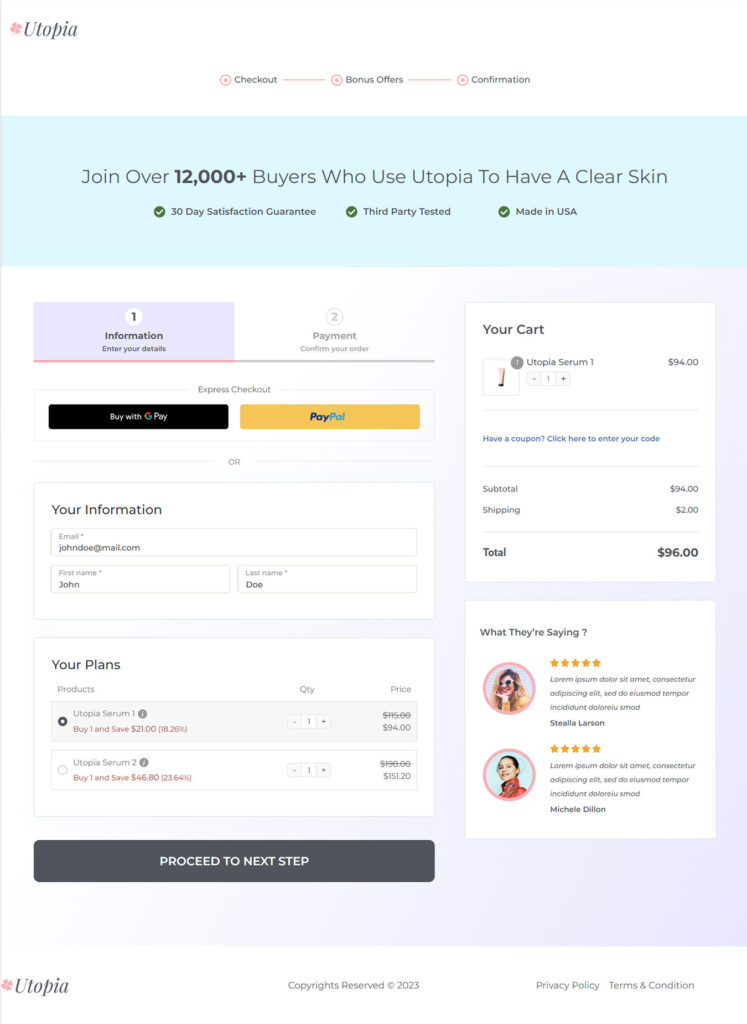Screen dimensions: 747x1024
Task: Click the Utopia logo in the header
Action: (44, 29)
